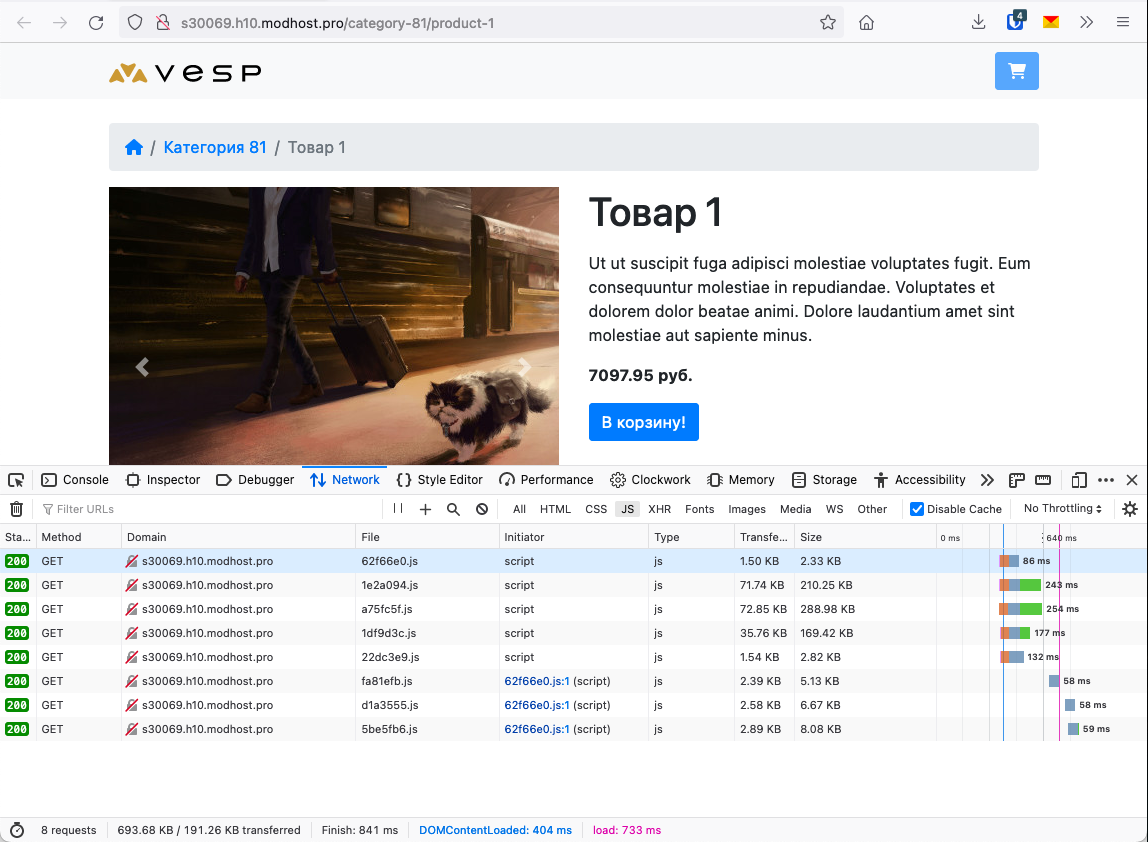This screenshot has width=1148, height=842.
Task: Toggle the measure portion ruler icon
Action: [x=1043, y=480]
